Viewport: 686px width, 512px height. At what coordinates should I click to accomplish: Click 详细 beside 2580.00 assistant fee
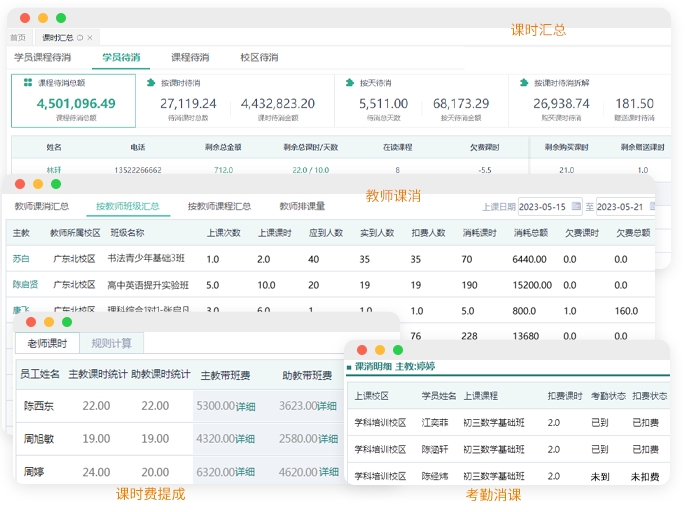(327, 438)
